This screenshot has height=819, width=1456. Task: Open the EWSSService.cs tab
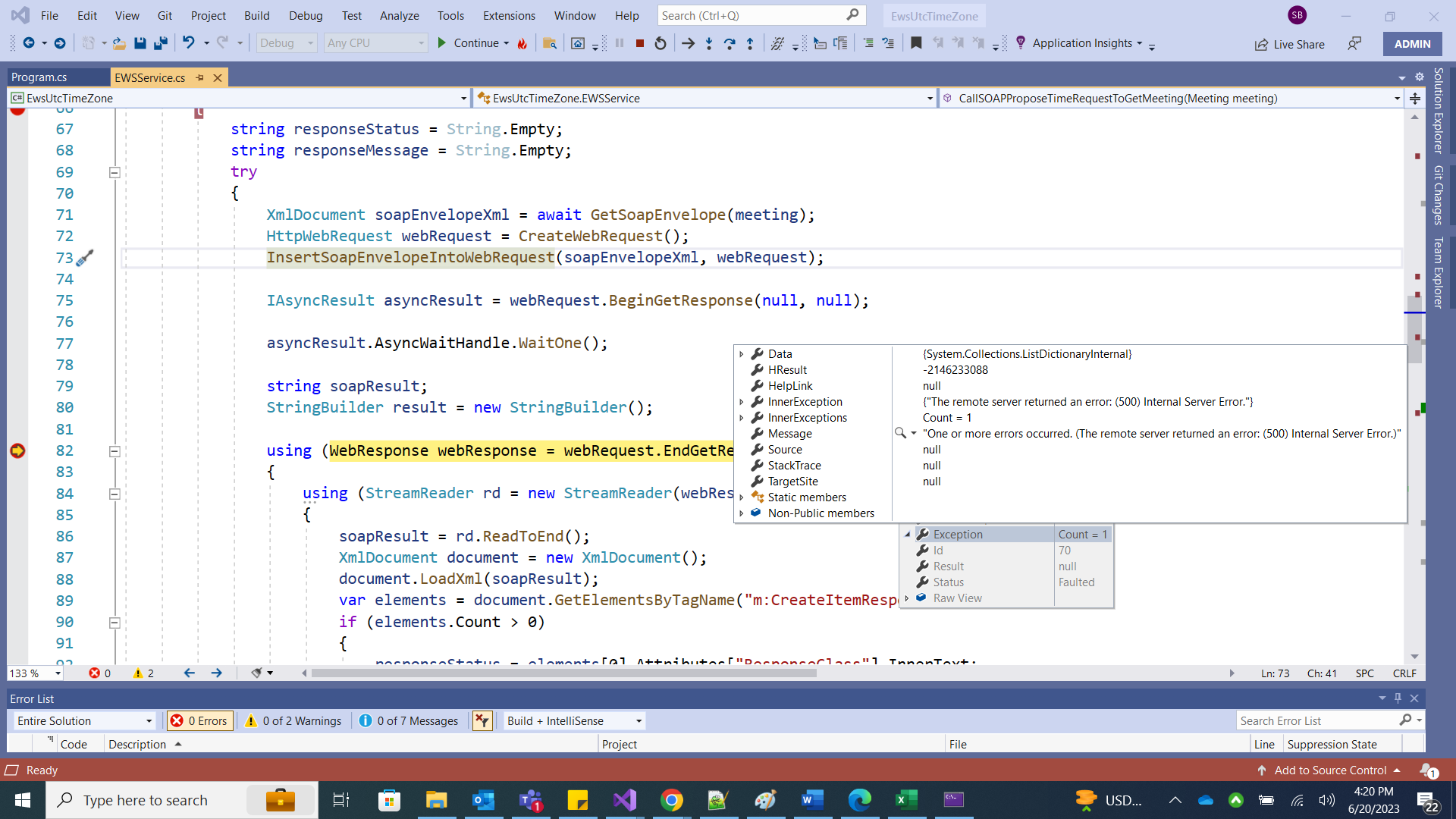pos(149,77)
